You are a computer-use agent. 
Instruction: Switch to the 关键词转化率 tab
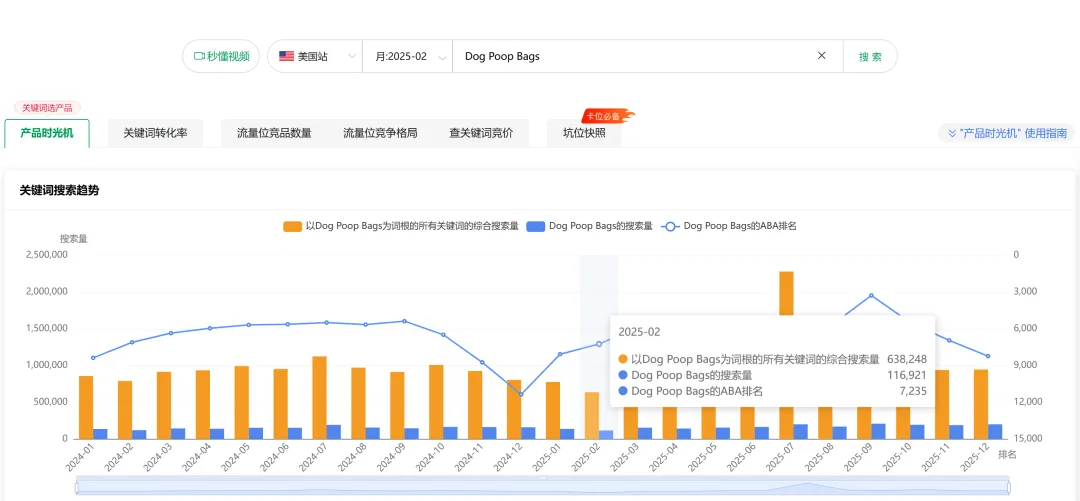click(155, 133)
